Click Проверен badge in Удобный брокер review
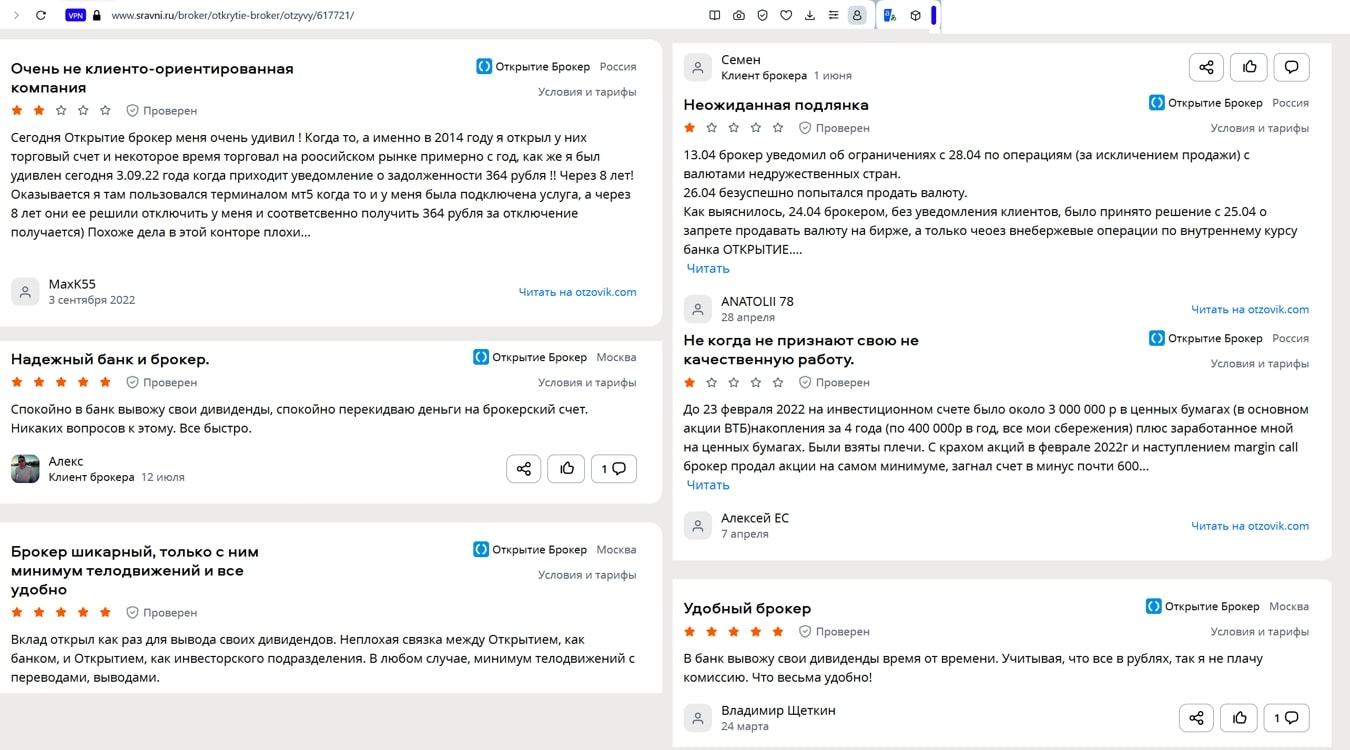 [x=834, y=632]
